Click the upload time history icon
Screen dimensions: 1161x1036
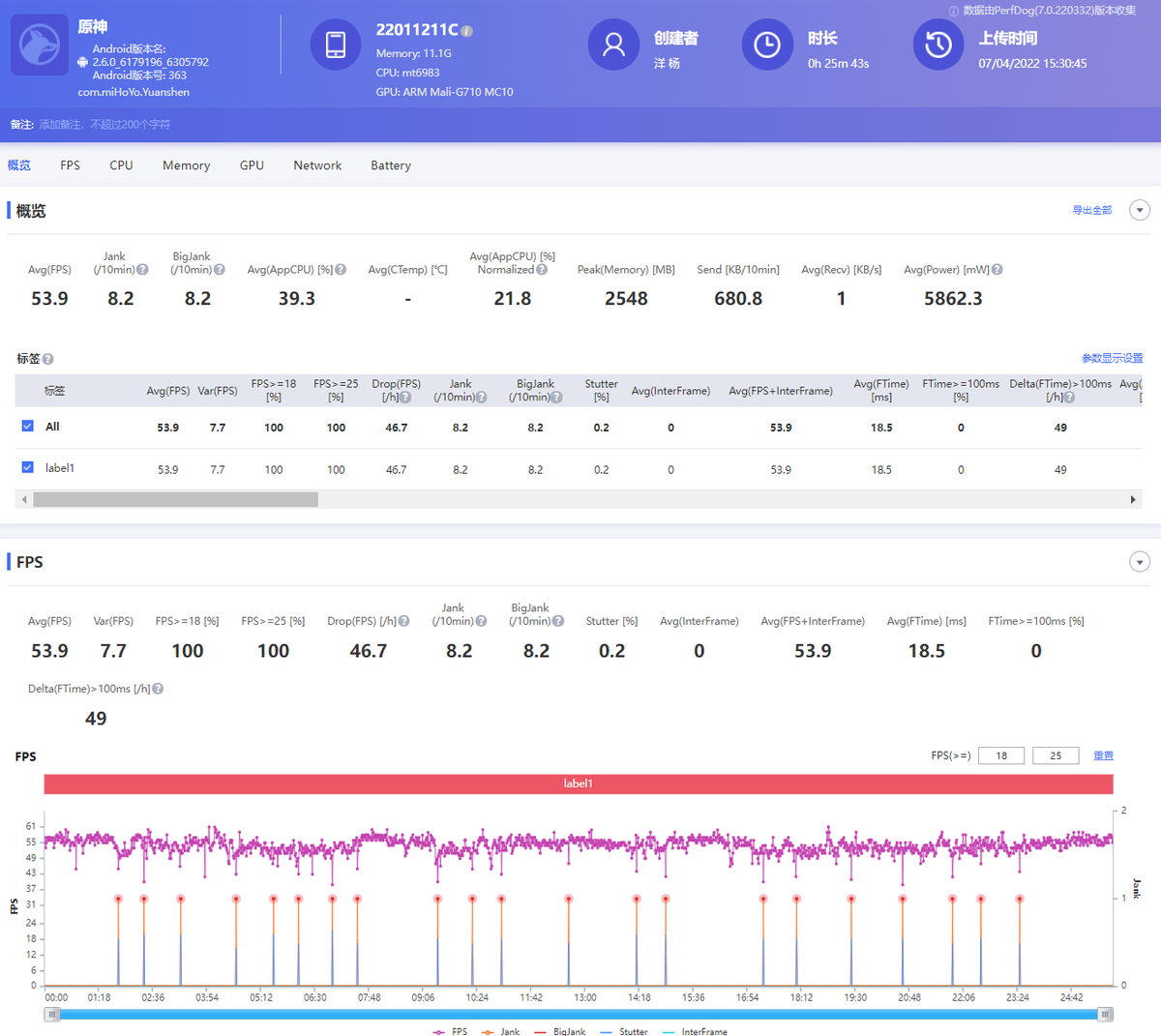click(x=938, y=45)
